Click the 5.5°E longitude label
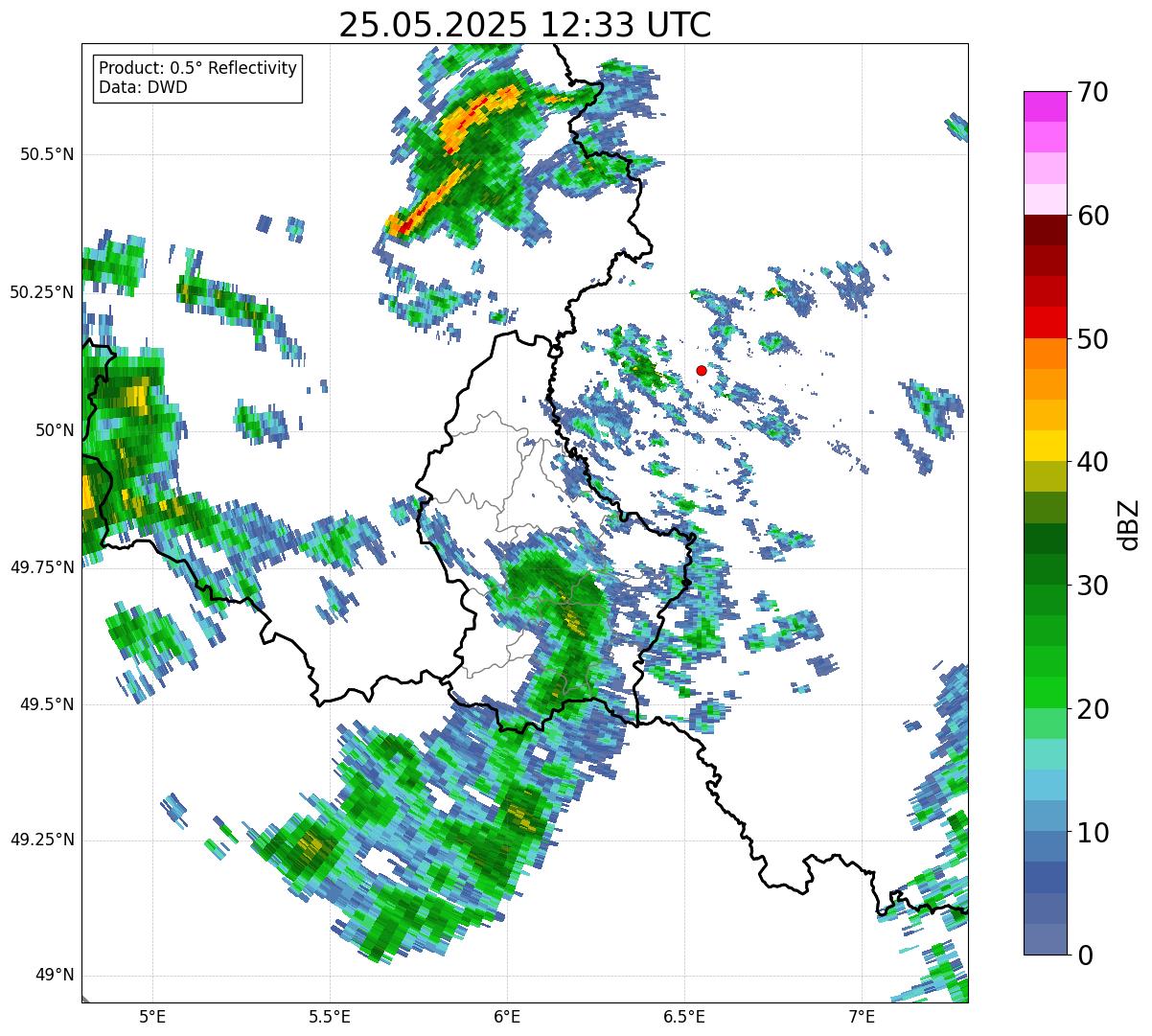 (x=330, y=1016)
